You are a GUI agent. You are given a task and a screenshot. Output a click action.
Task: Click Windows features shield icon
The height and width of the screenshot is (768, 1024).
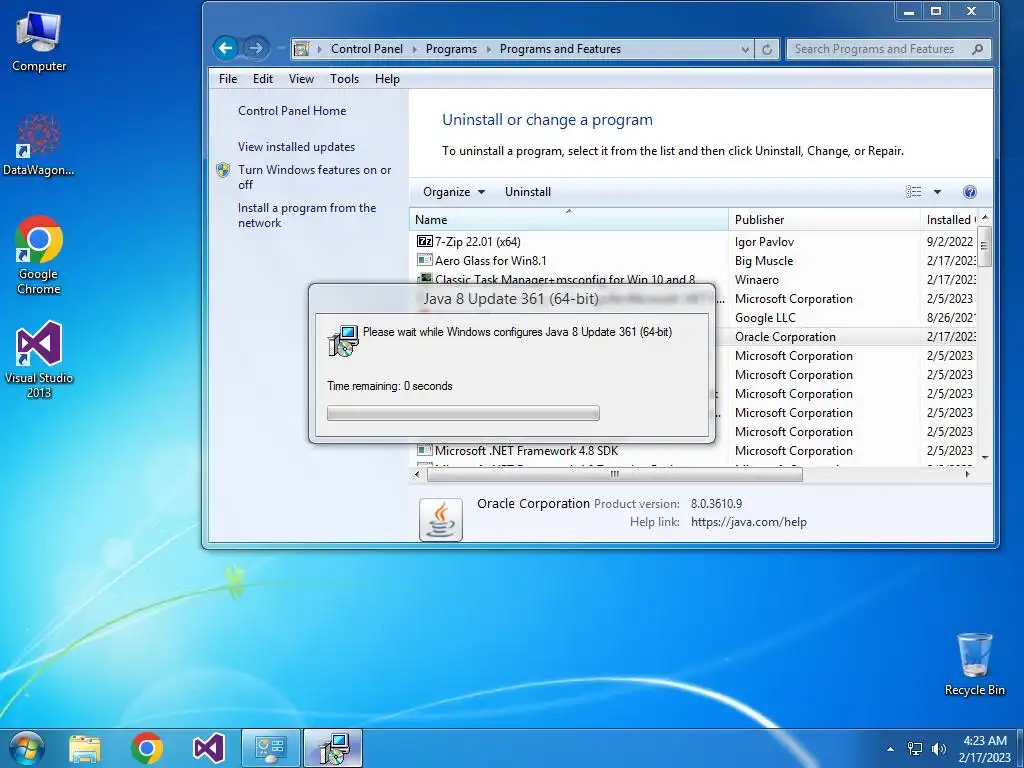point(223,170)
